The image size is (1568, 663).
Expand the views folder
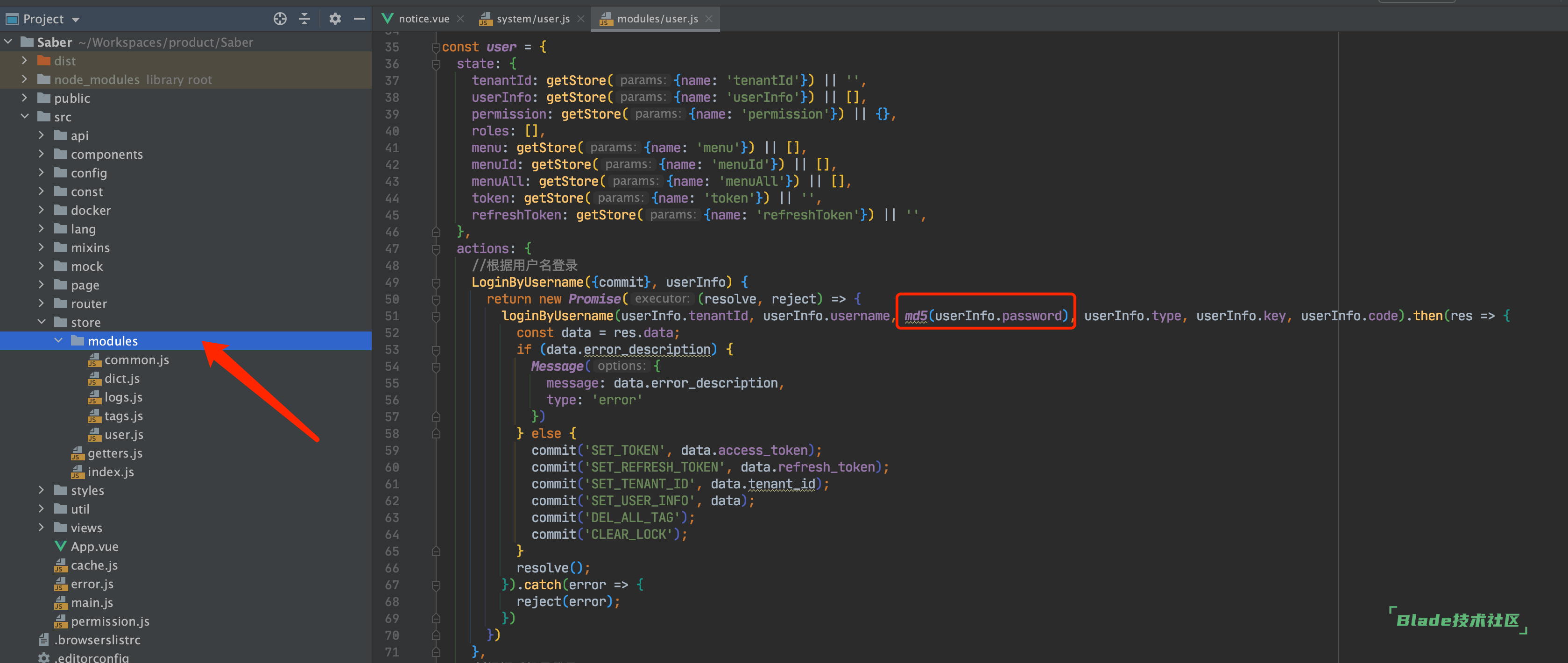click(42, 527)
